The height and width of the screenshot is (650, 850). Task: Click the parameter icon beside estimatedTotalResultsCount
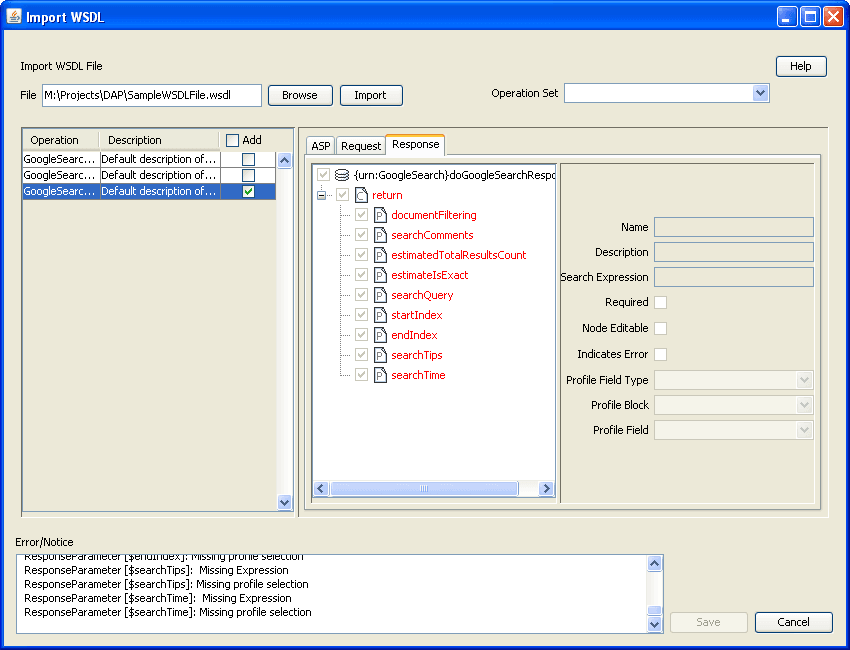381,255
